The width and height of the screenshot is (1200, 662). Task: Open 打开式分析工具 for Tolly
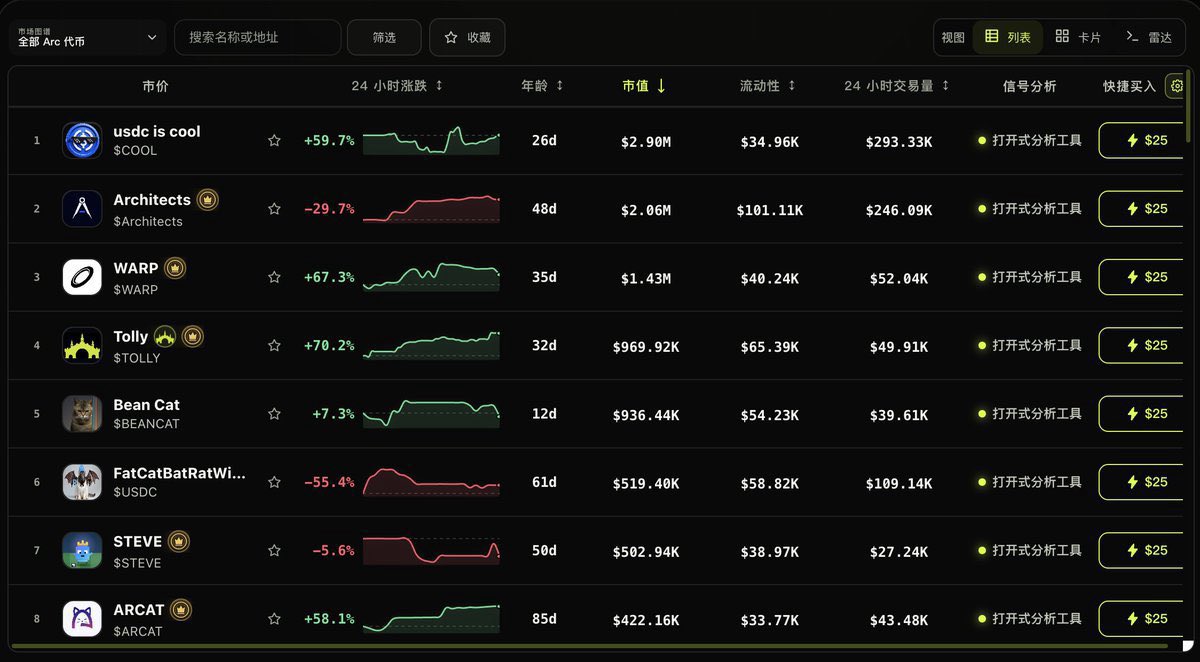(x=1030, y=345)
